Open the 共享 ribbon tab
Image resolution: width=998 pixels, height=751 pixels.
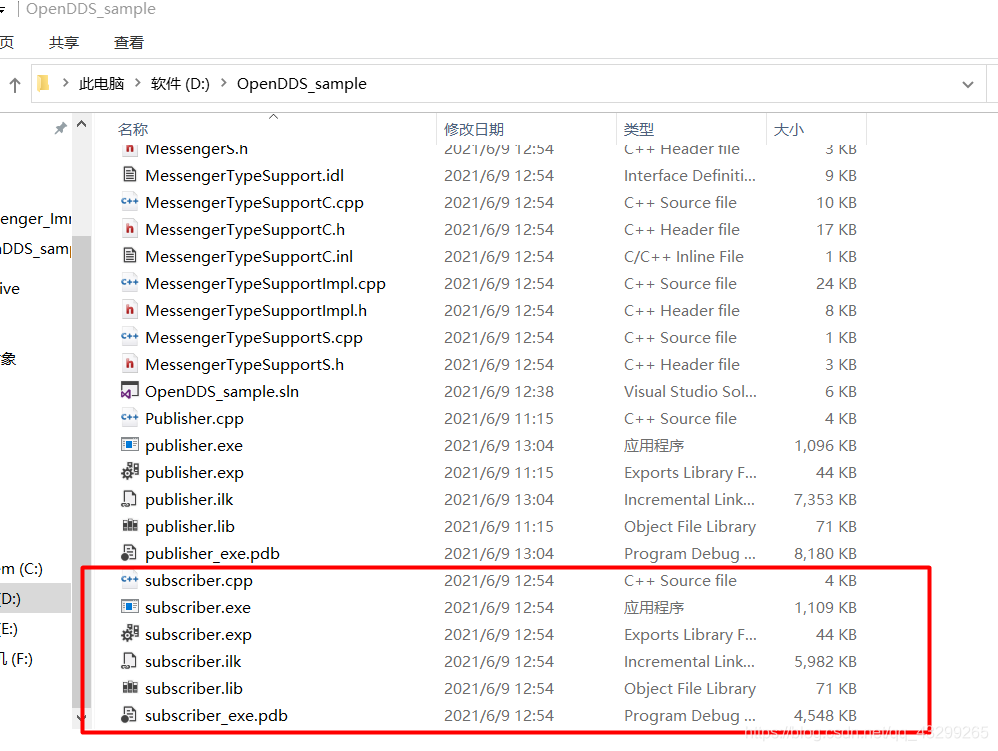[x=64, y=43]
